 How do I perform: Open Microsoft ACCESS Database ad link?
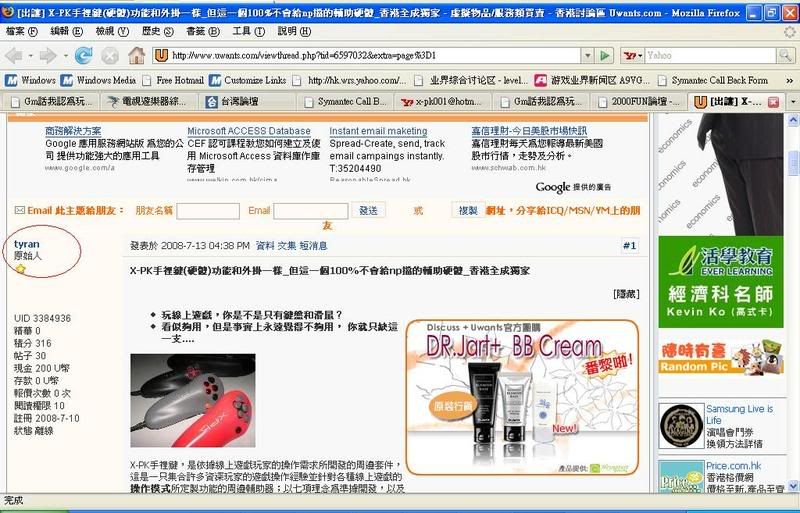pos(249,131)
